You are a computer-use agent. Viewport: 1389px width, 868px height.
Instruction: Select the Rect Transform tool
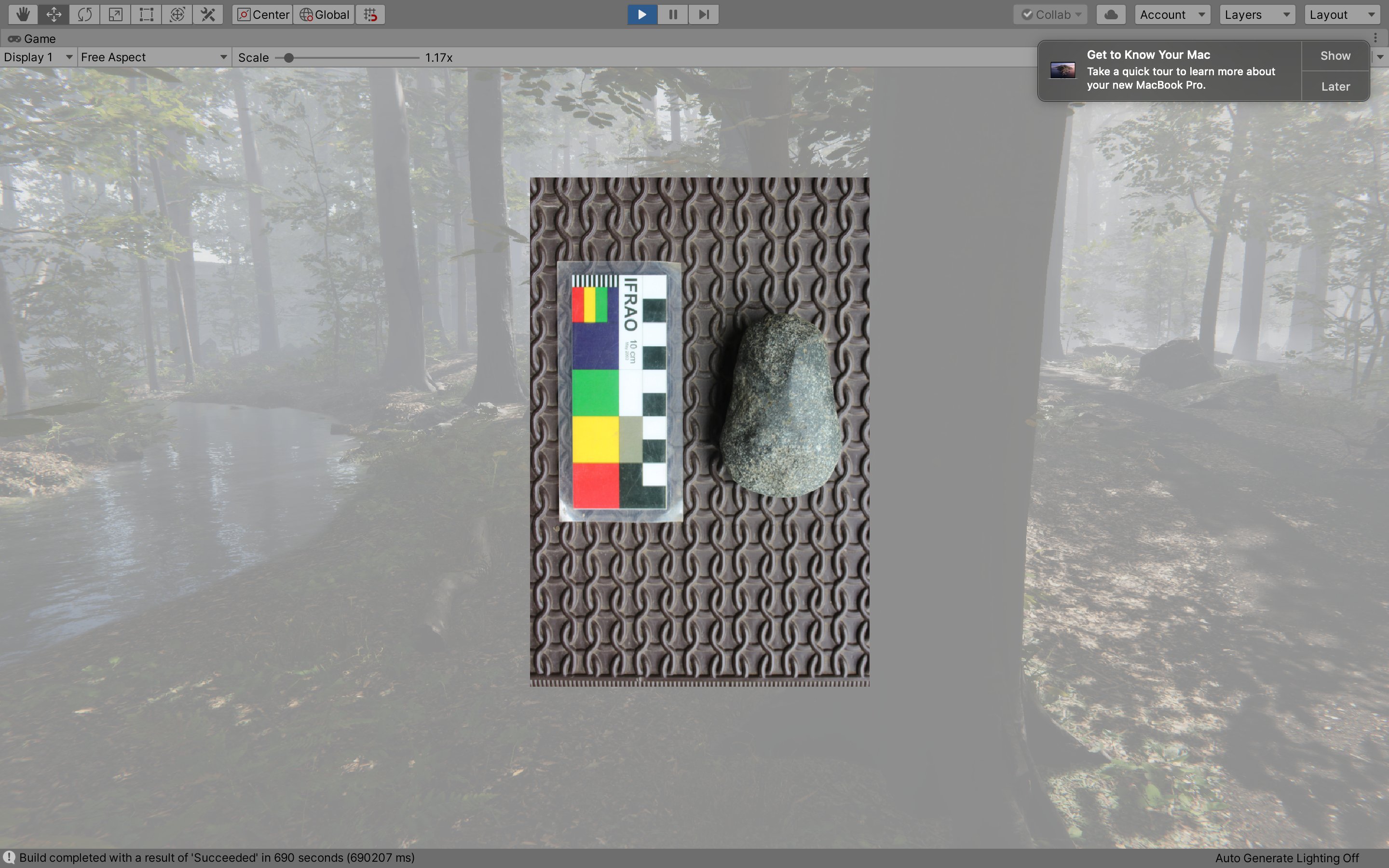pyautogui.click(x=146, y=14)
